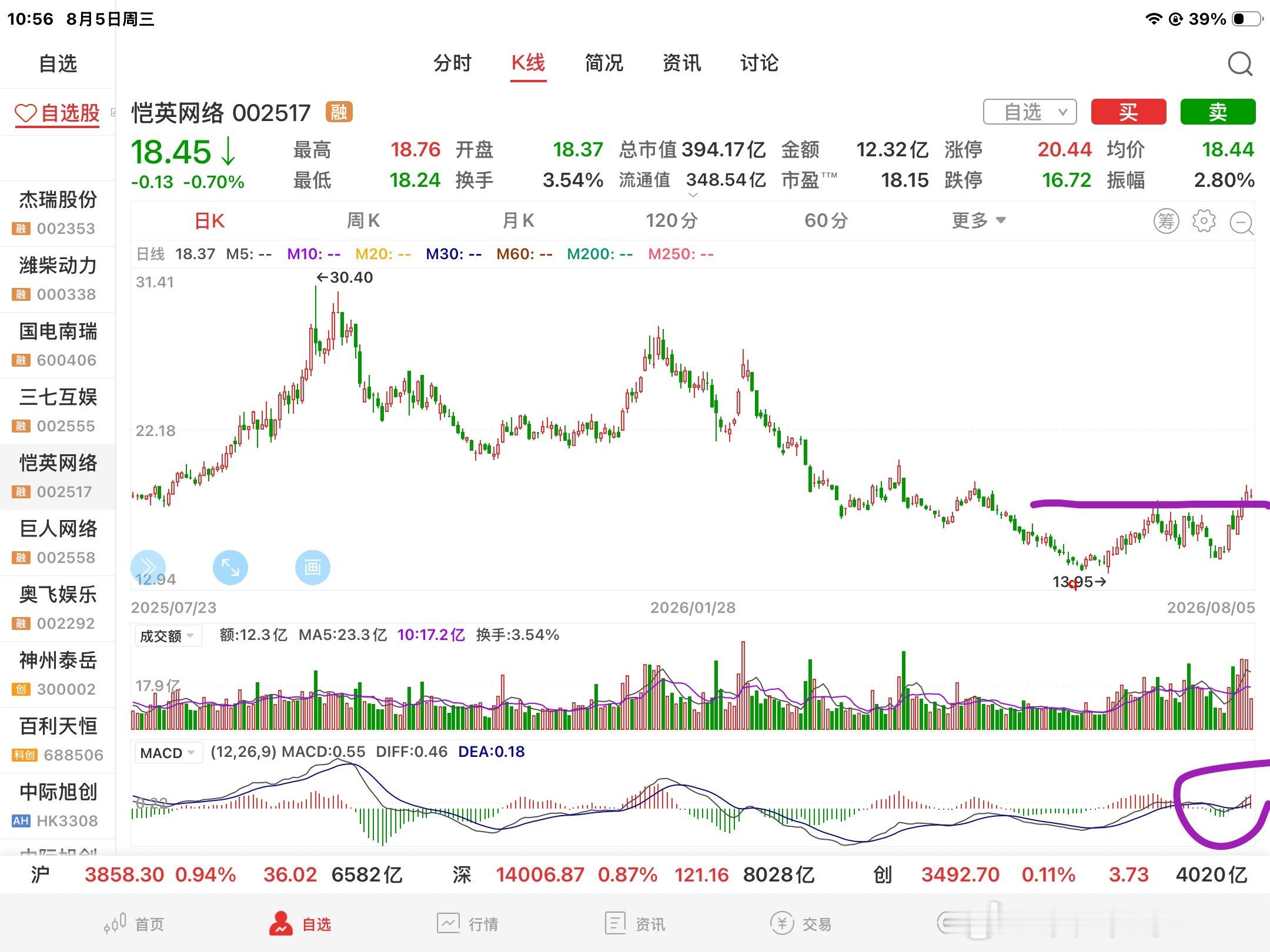The image size is (1270, 952).
Task: Select the 60分 chart period
Action: tap(826, 221)
